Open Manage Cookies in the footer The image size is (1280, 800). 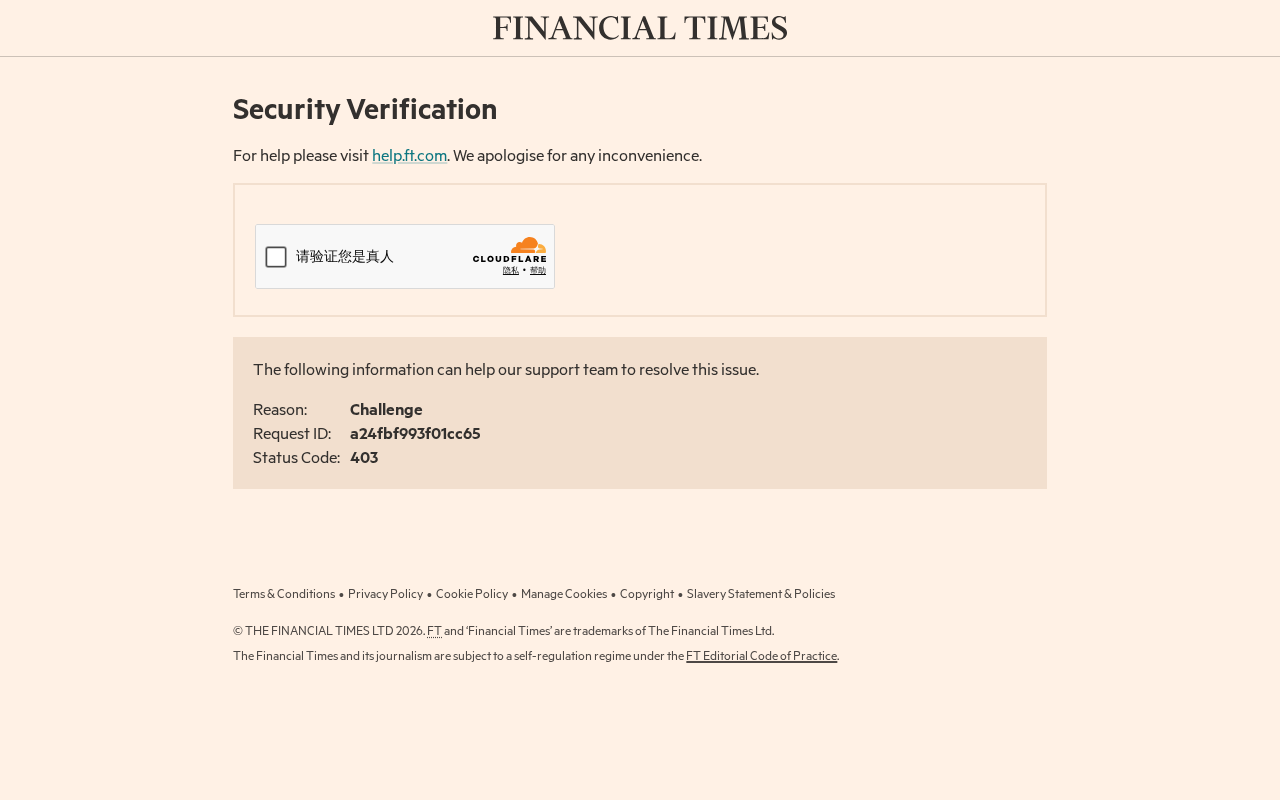click(564, 594)
